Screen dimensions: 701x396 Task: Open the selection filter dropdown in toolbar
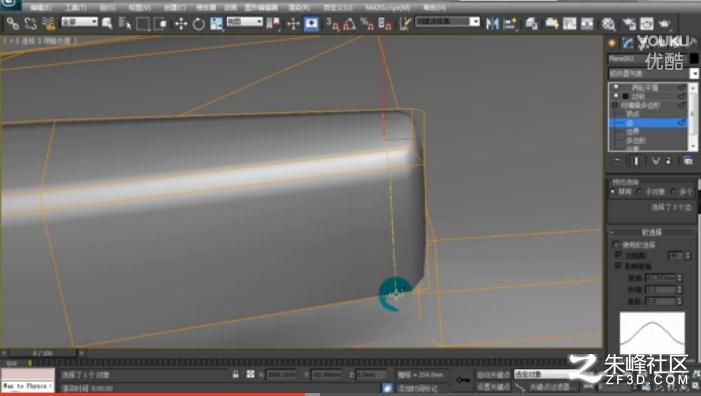pyautogui.click(x=80, y=21)
